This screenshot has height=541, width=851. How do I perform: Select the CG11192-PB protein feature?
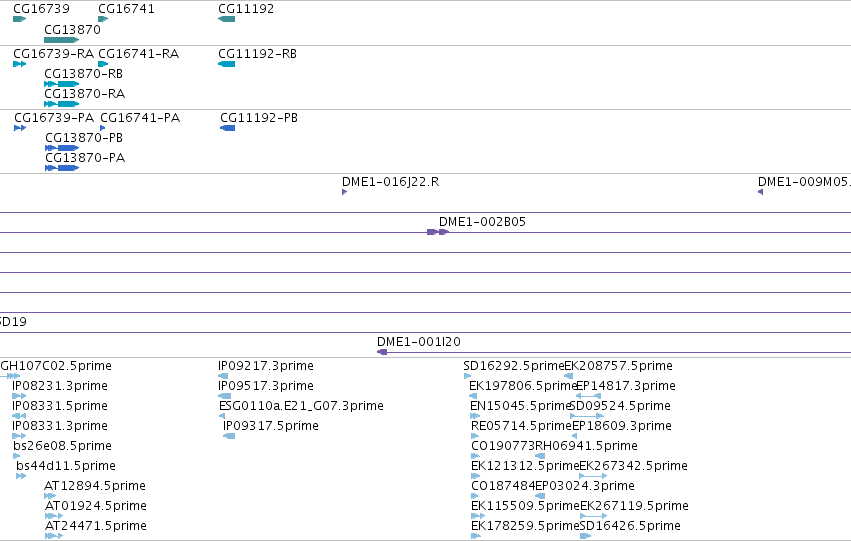[227, 128]
